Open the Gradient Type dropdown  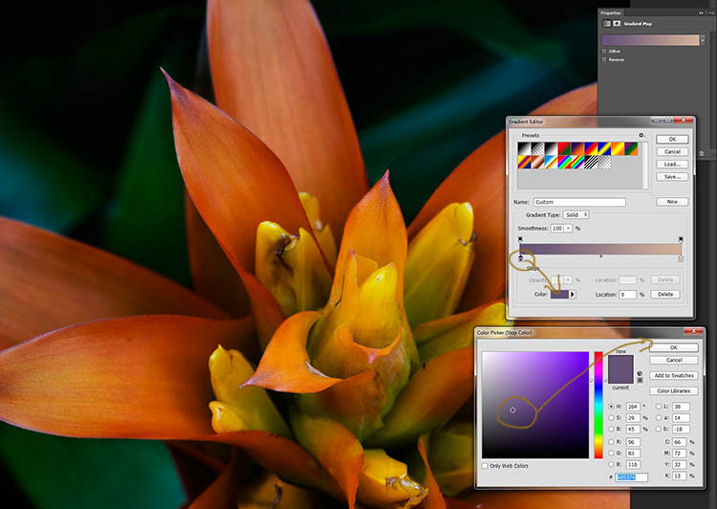tap(578, 215)
